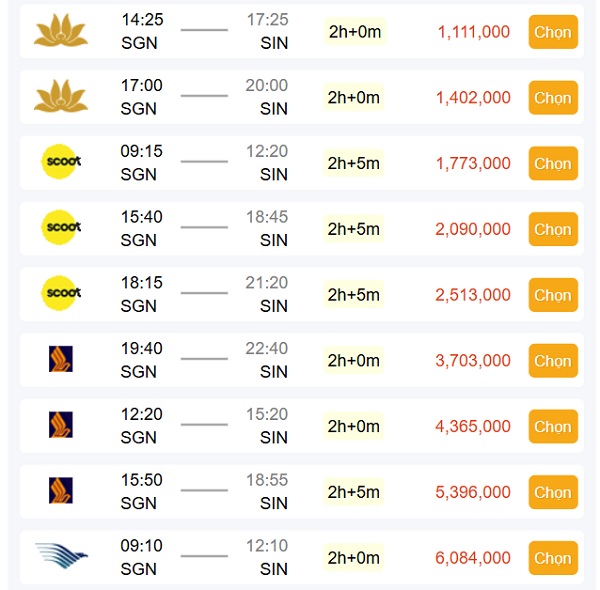Click Scoot logo on the 18:15 flight
The height and width of the screenshot is (590, 600).
click(61, 293)
